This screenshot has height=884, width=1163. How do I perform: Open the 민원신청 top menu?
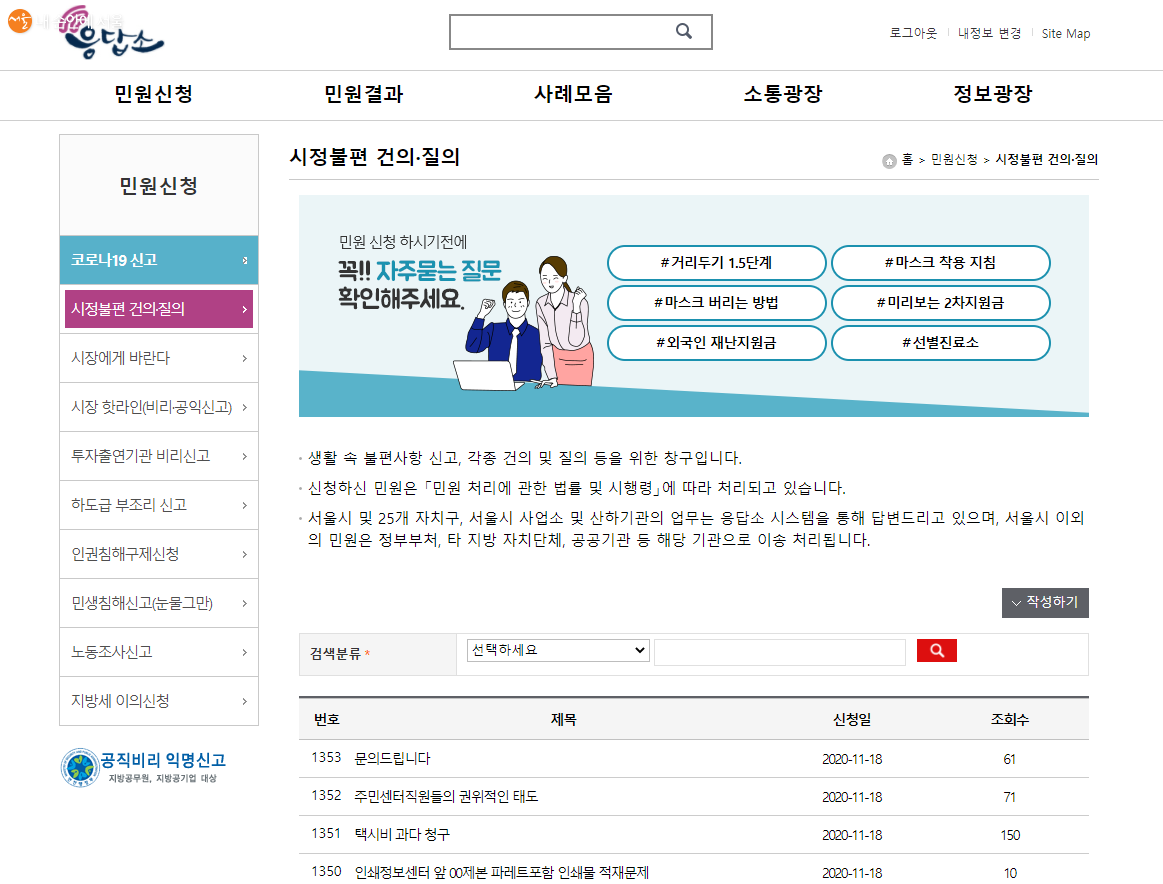153,95
